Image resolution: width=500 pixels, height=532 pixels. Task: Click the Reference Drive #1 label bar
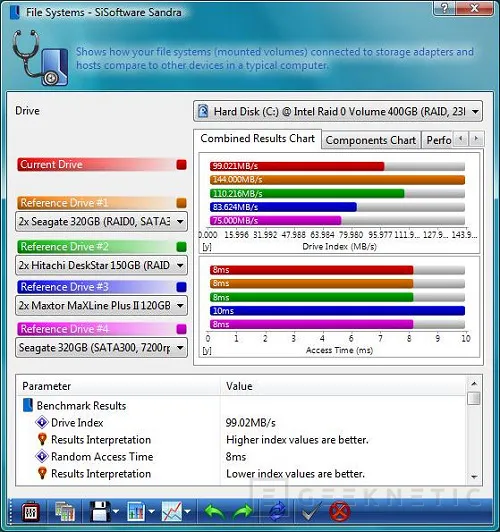coord(102,203)
